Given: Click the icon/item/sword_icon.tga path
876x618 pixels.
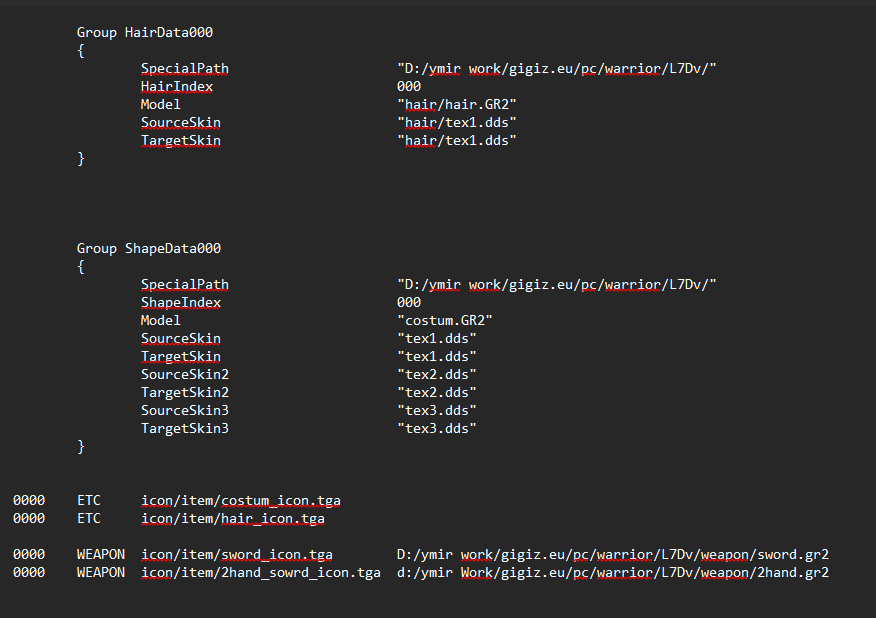Looking at the screenshot, I should tap(236, 555).
